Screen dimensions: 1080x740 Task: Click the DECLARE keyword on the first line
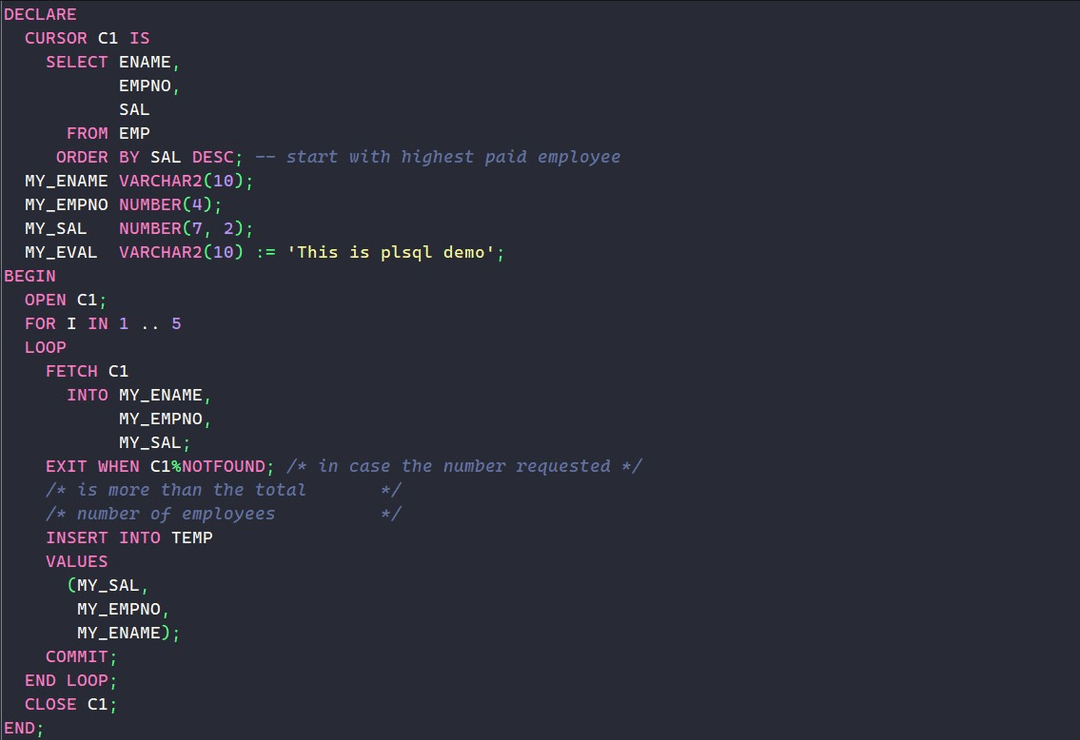pyautogui.click(x=40, y=14)
